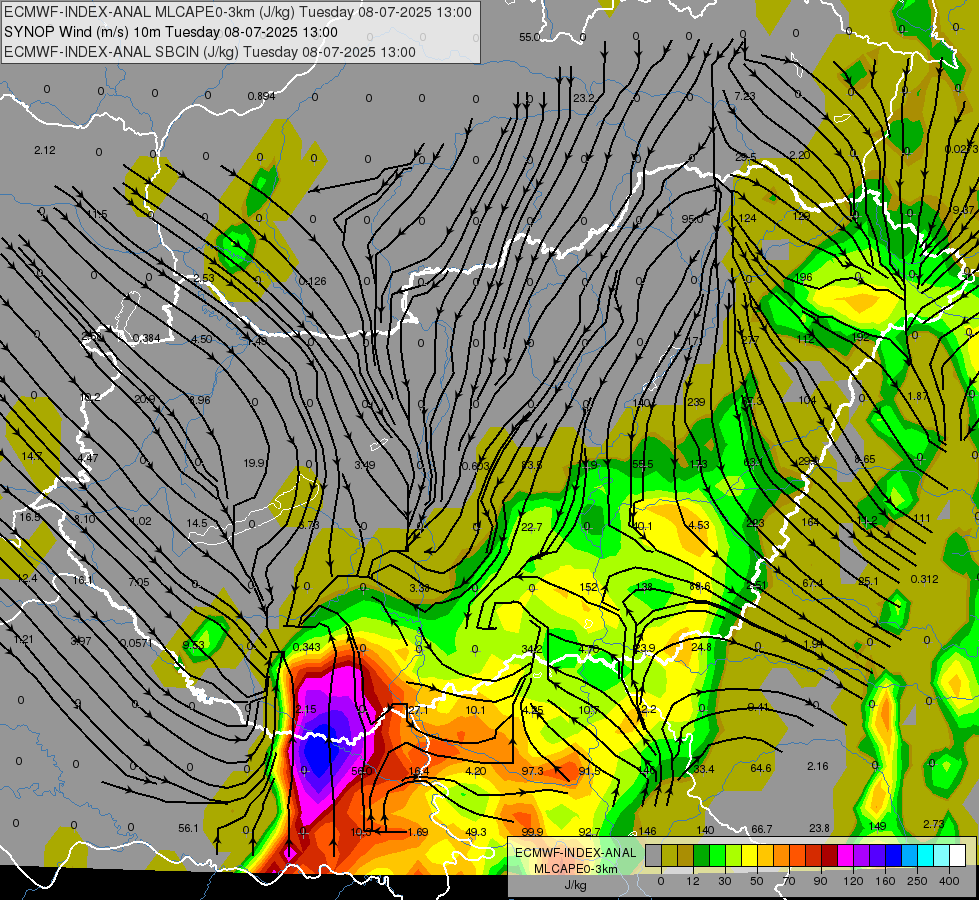
Task: Click the map value '97.3'
Action: [533, 771]
